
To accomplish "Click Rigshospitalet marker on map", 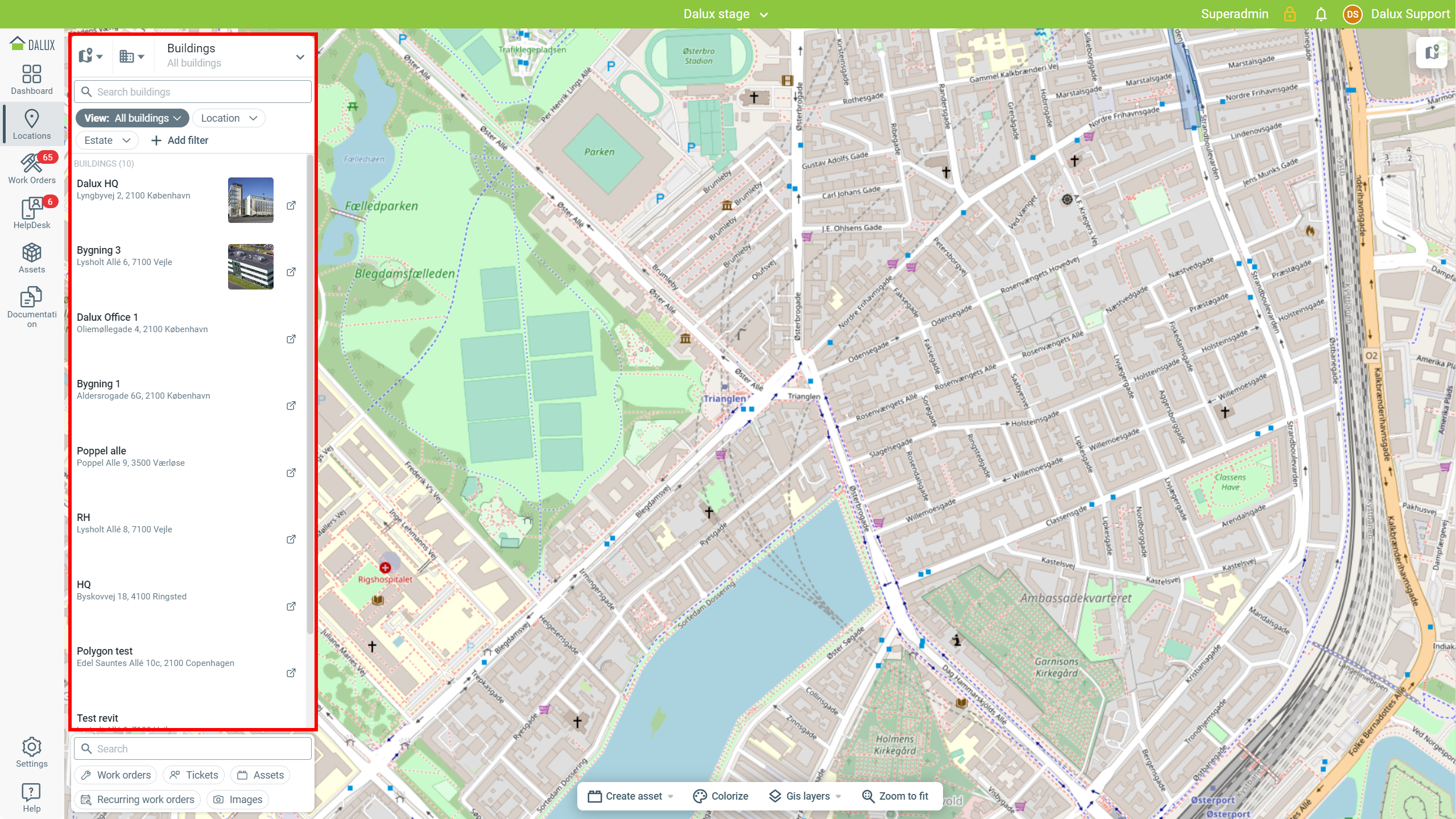I will [x=385, y=568].
